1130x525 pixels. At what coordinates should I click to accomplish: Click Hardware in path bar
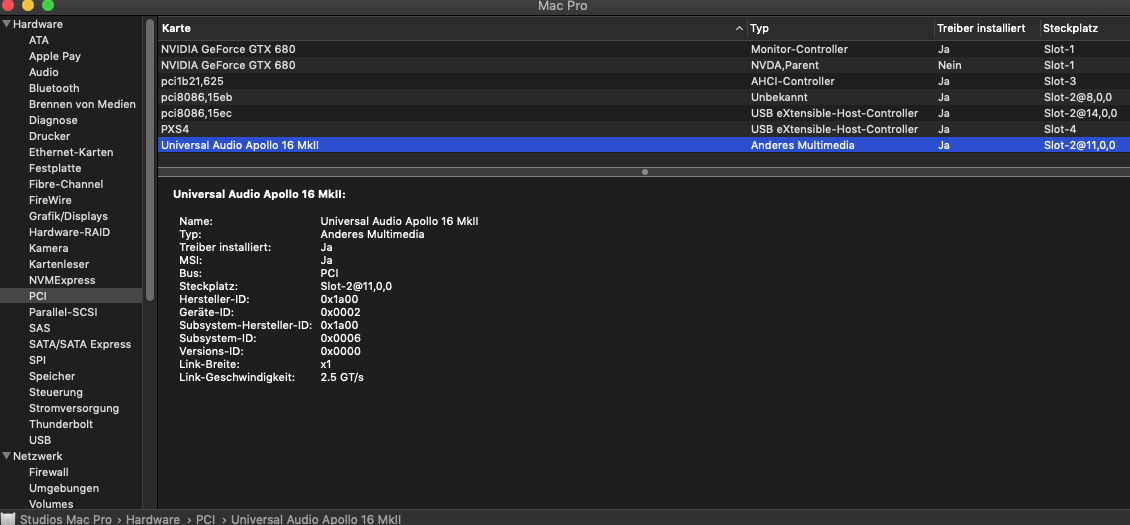point(153,519)
